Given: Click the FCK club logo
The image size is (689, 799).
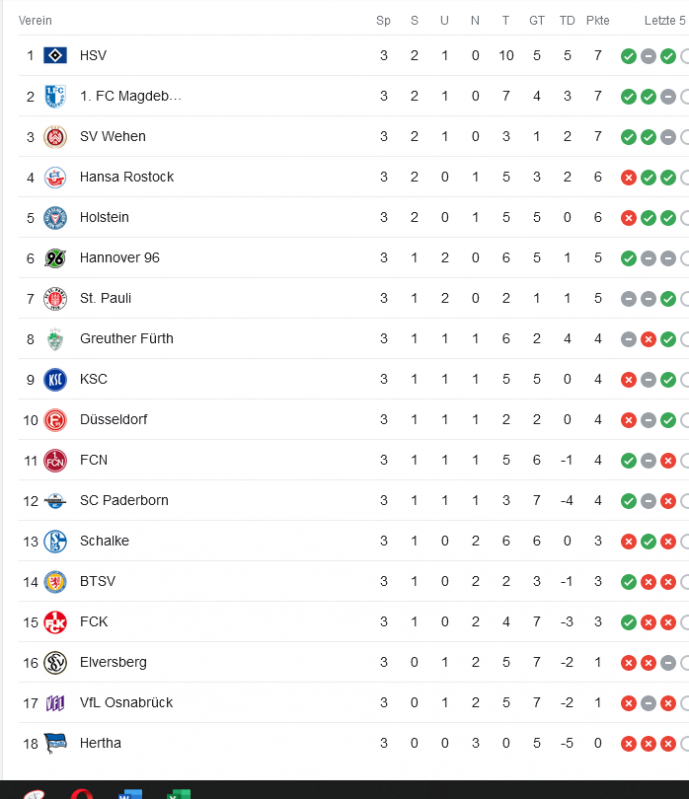Looking at the screenshot, I should click(x=55, y=622).
